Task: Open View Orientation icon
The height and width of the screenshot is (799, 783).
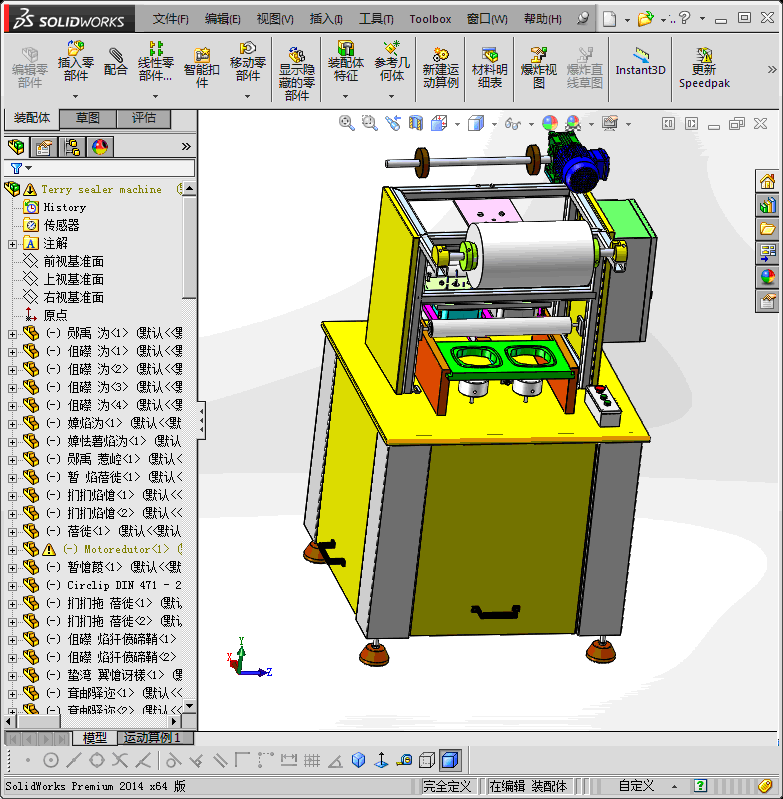Action: (x=439, y=123)
